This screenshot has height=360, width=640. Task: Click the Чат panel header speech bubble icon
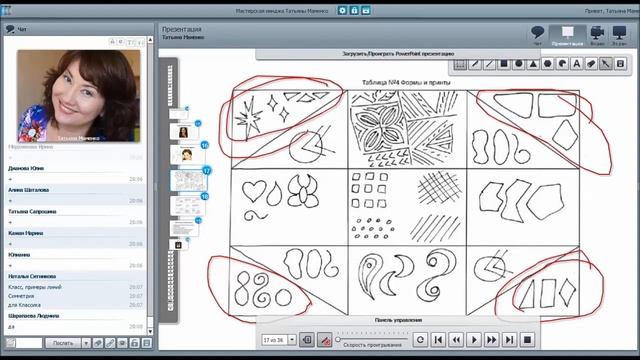point(10,29)
